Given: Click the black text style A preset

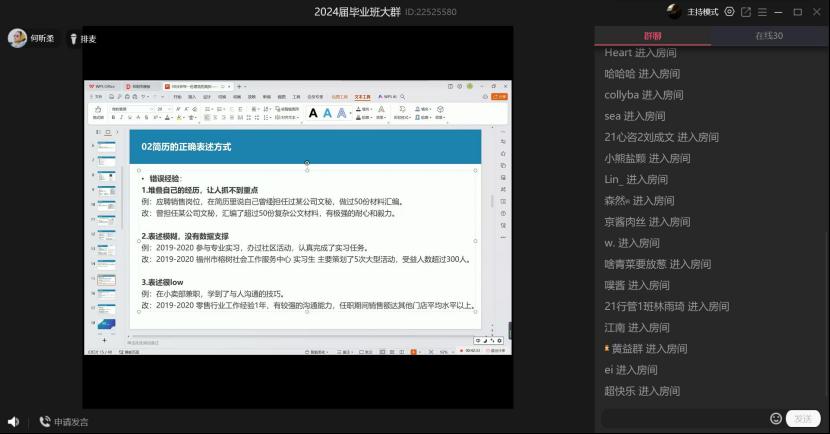Looking at the screenshot, I should click(x=313, y=113).
